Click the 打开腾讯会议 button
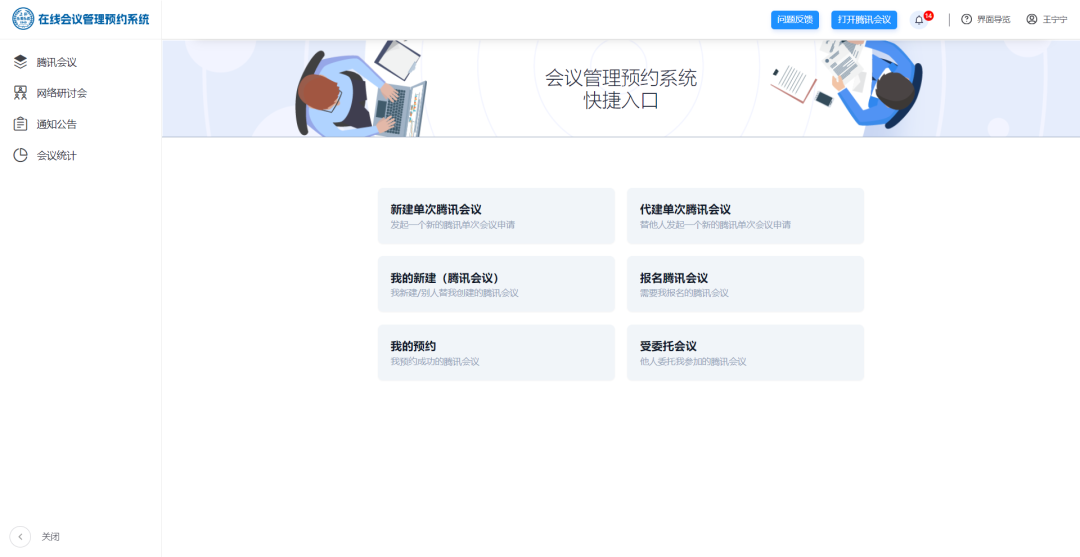Viewport: 1080px width, 557px height. pyautogui.click(x=864, y=20)
